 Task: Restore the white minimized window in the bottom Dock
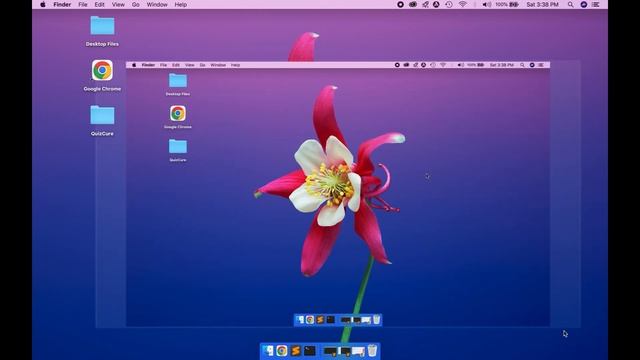click(x=358, y=351)
